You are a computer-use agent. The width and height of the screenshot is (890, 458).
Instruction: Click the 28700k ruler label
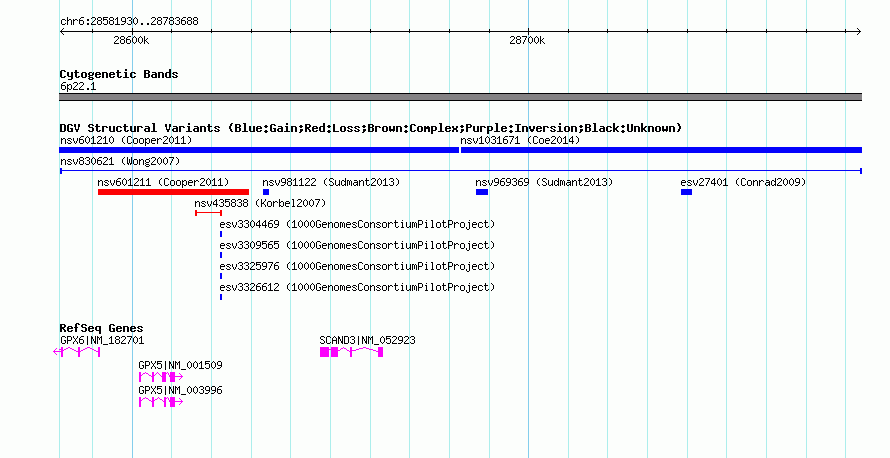tap(527, 40)
